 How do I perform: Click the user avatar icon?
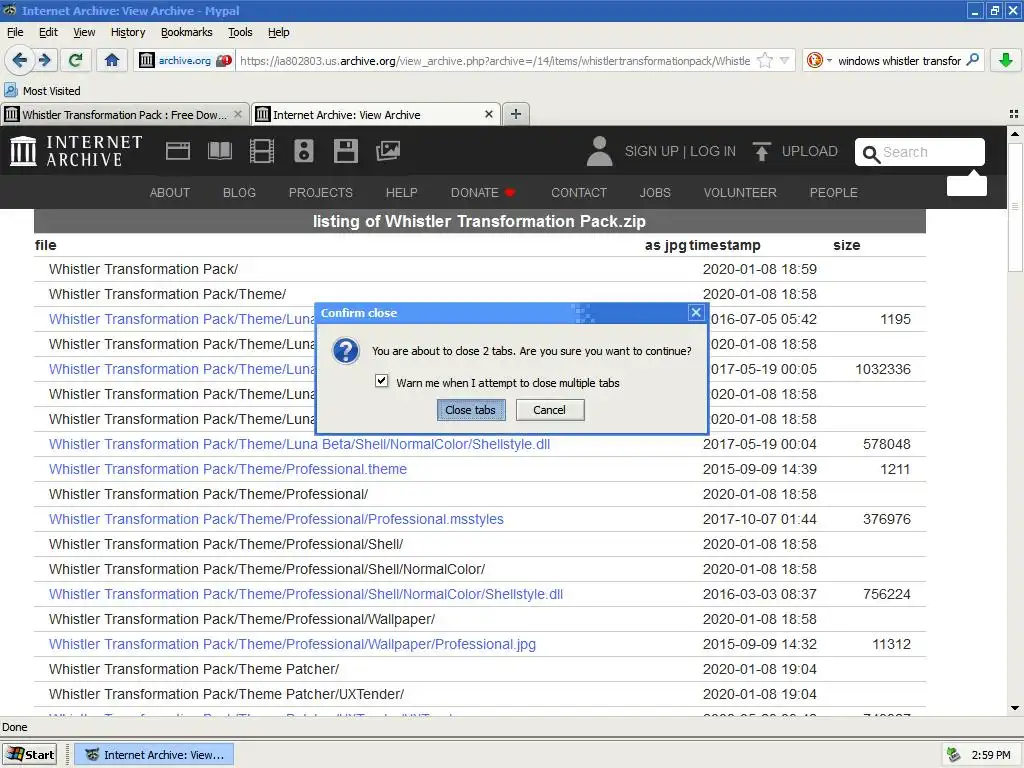click(599, 151)
